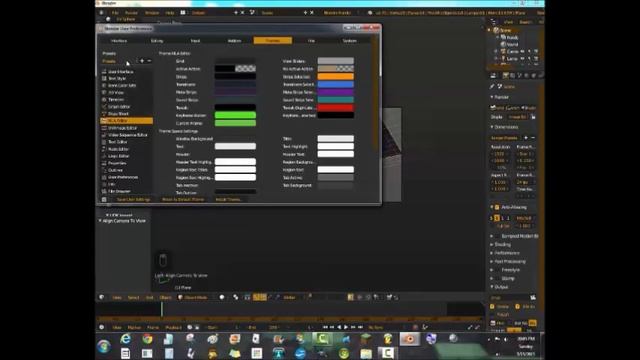Image resolution: width=640 pixels, height=360 pixels.
Task: Click the Scene icon in outliner
Action: pyautogui.click(x=496, y=30)
